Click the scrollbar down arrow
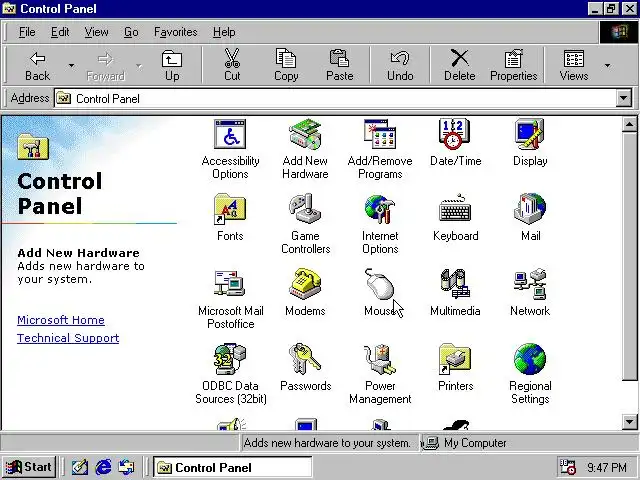 pos(629,422)
